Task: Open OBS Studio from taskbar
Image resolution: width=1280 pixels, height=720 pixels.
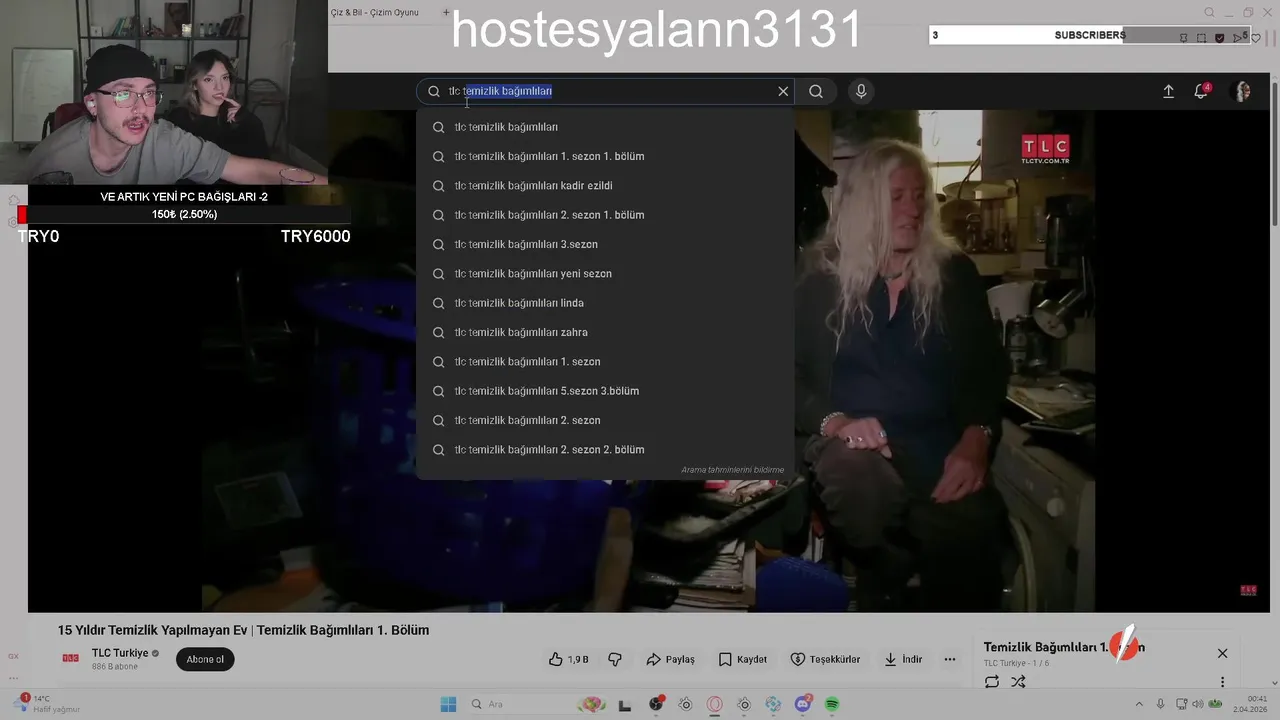Action: (656, 704)
